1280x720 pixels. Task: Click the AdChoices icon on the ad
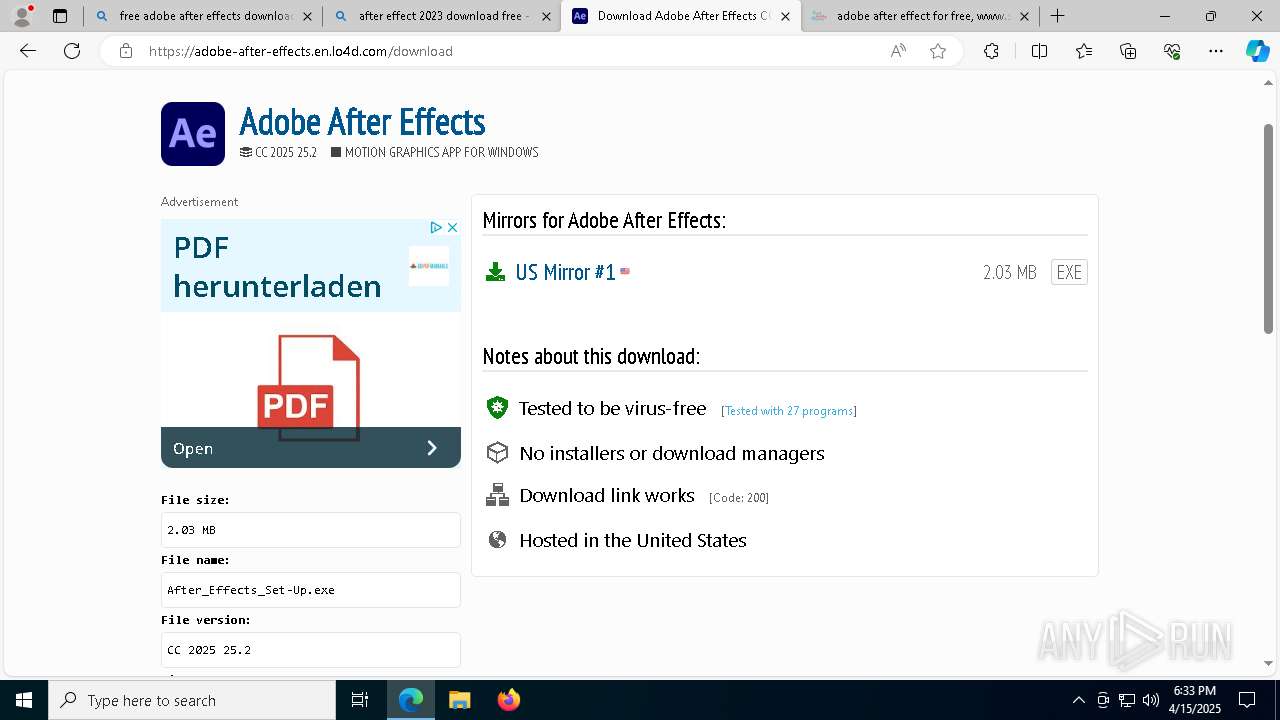click(436, 228)
